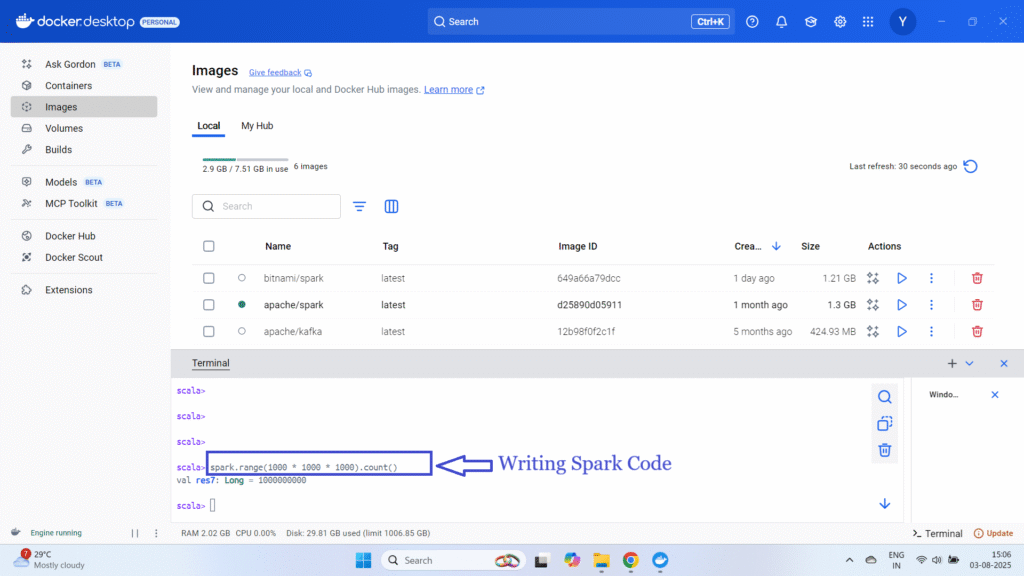The image size is (1024, 576).
Task: Ask Gordon about apache/spark image
Action: (872, 305)
